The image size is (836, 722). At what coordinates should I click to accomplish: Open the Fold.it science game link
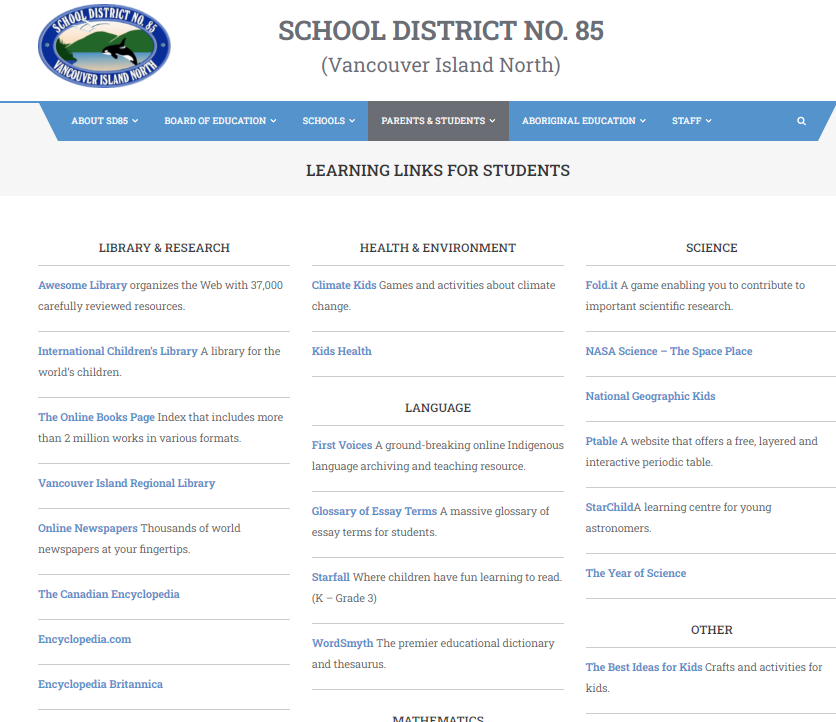point(601,285)
